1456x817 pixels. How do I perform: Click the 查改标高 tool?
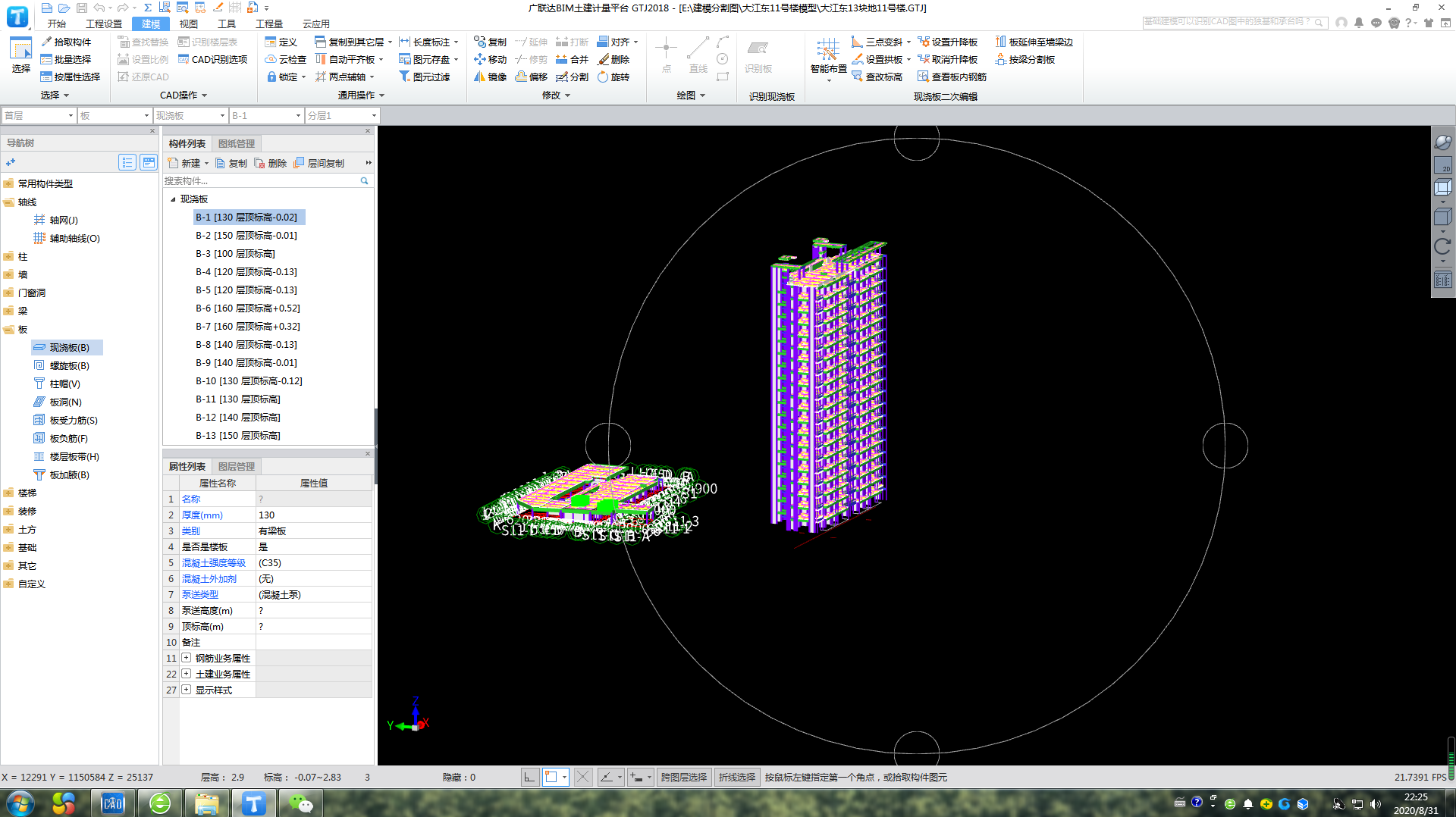[x=877, y=77]
